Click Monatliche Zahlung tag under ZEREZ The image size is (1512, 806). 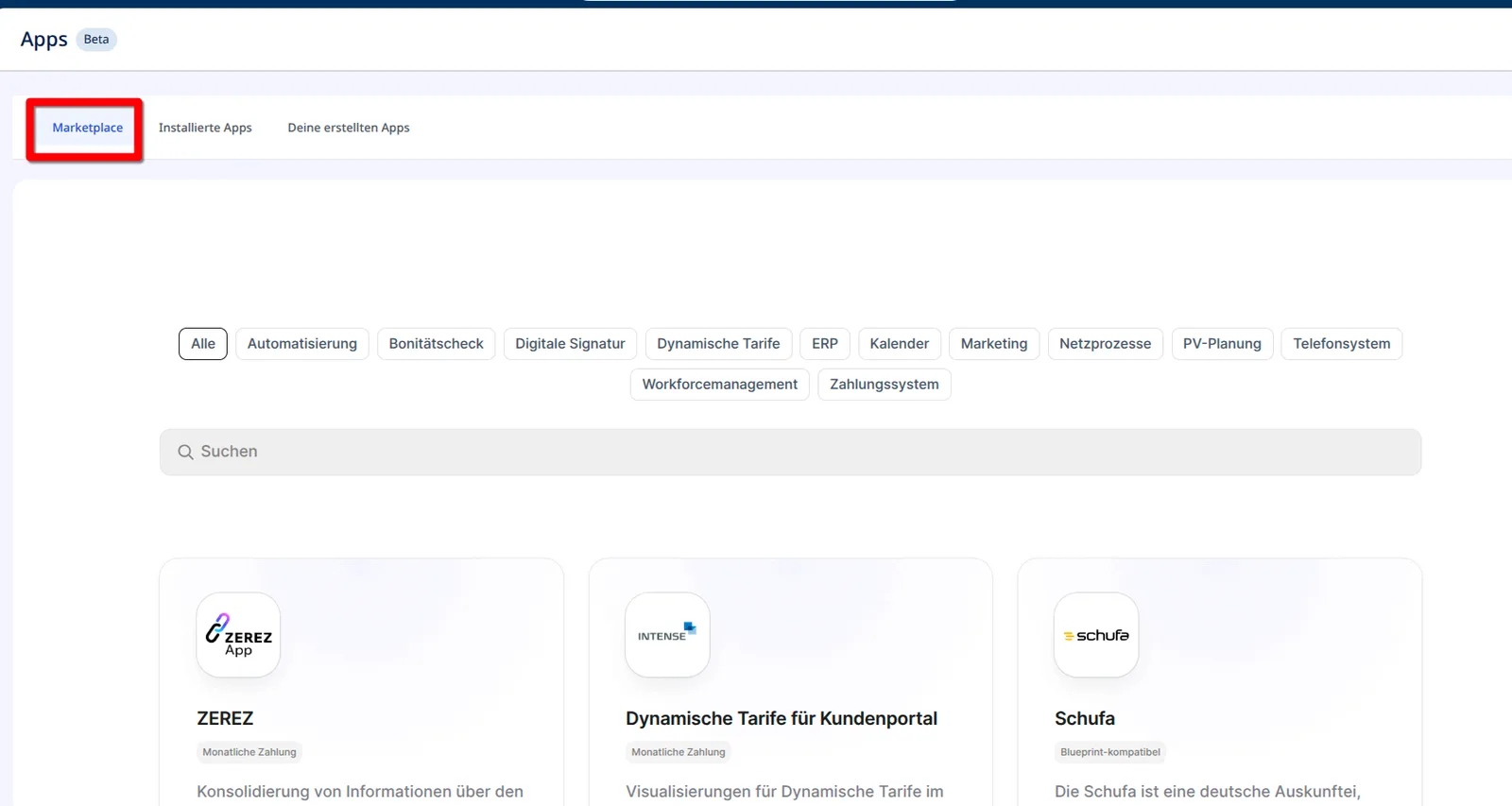point(249,752)
